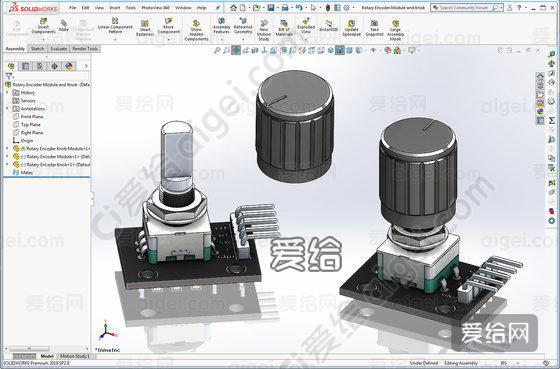Viewport: 560px width, 369px height.
Task: Expand the Rotary Encoder Knob component
Action: click(x=7, y=164)
